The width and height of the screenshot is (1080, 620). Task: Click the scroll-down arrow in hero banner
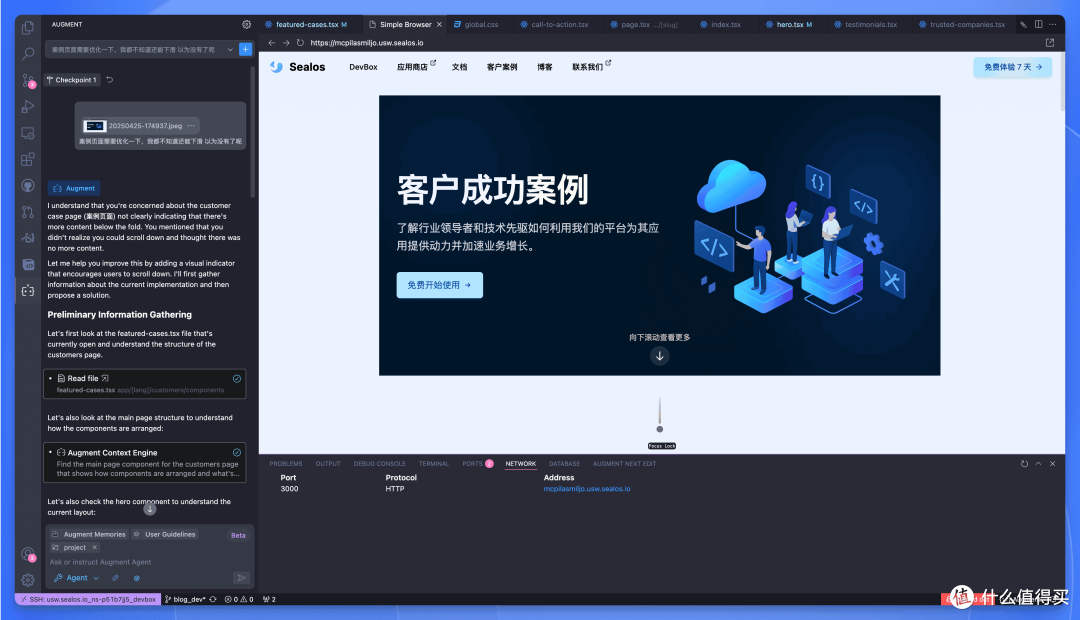point(659,356)
